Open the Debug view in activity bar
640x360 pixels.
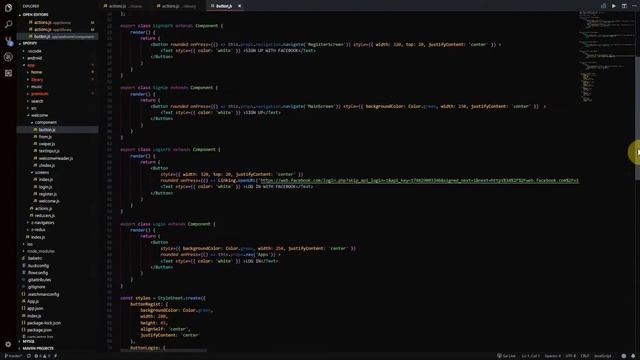tap(8, 57)
